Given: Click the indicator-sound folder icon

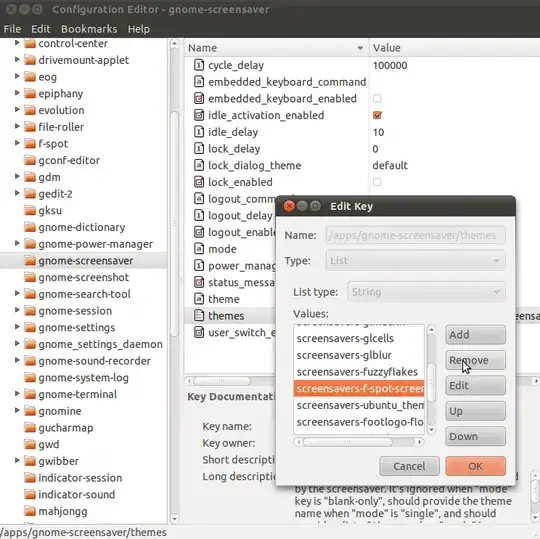Looking at the screenshot, I should [x=30, y=494].
